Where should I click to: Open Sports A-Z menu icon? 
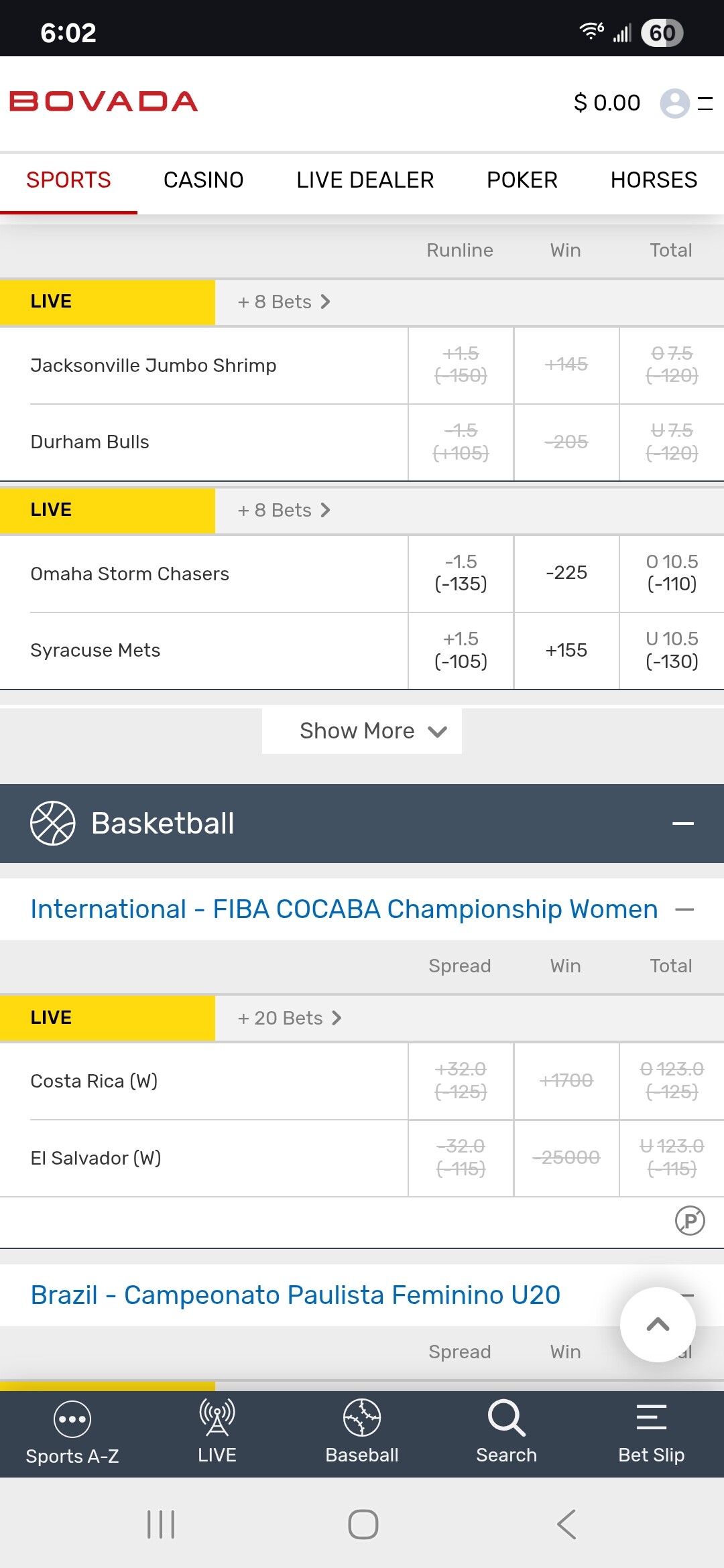click(72, 1420)
